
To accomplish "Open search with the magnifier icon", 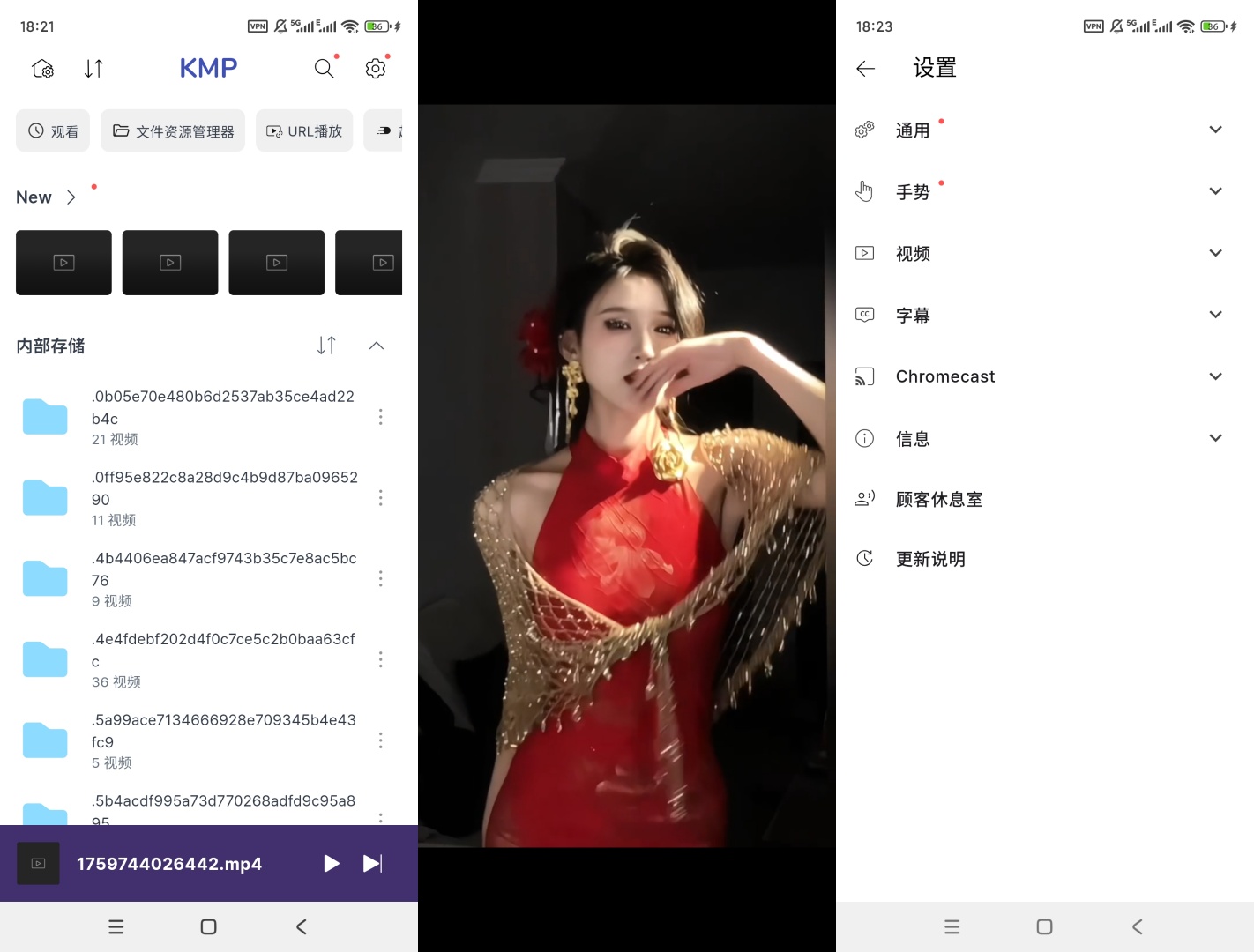I will coord(325,69).
